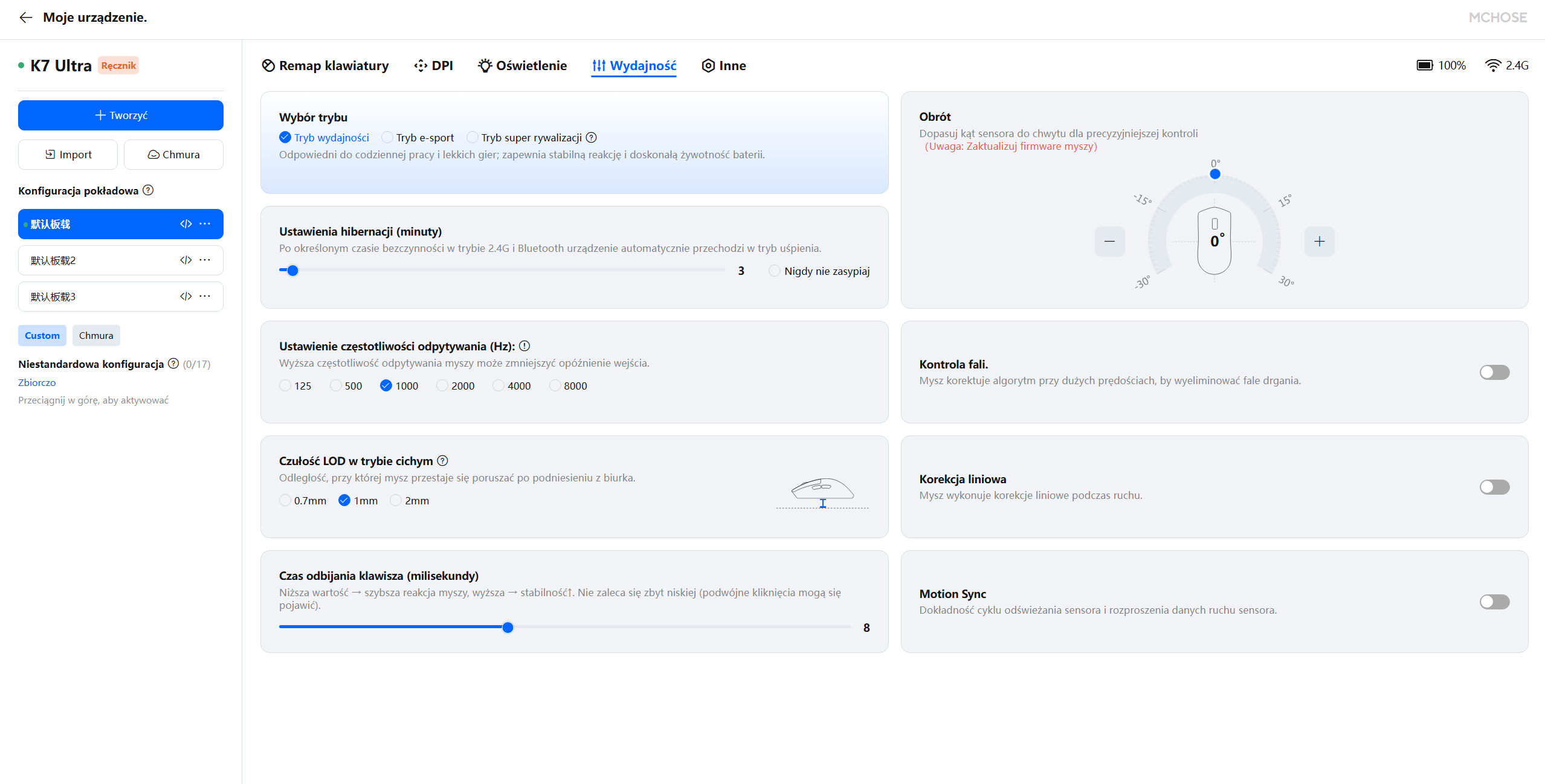Image resolution: width=1545 pixels, height=784 pixels.
Task: Click help icon next to Tryb super rywalizacji
Action: coord(592,138)
